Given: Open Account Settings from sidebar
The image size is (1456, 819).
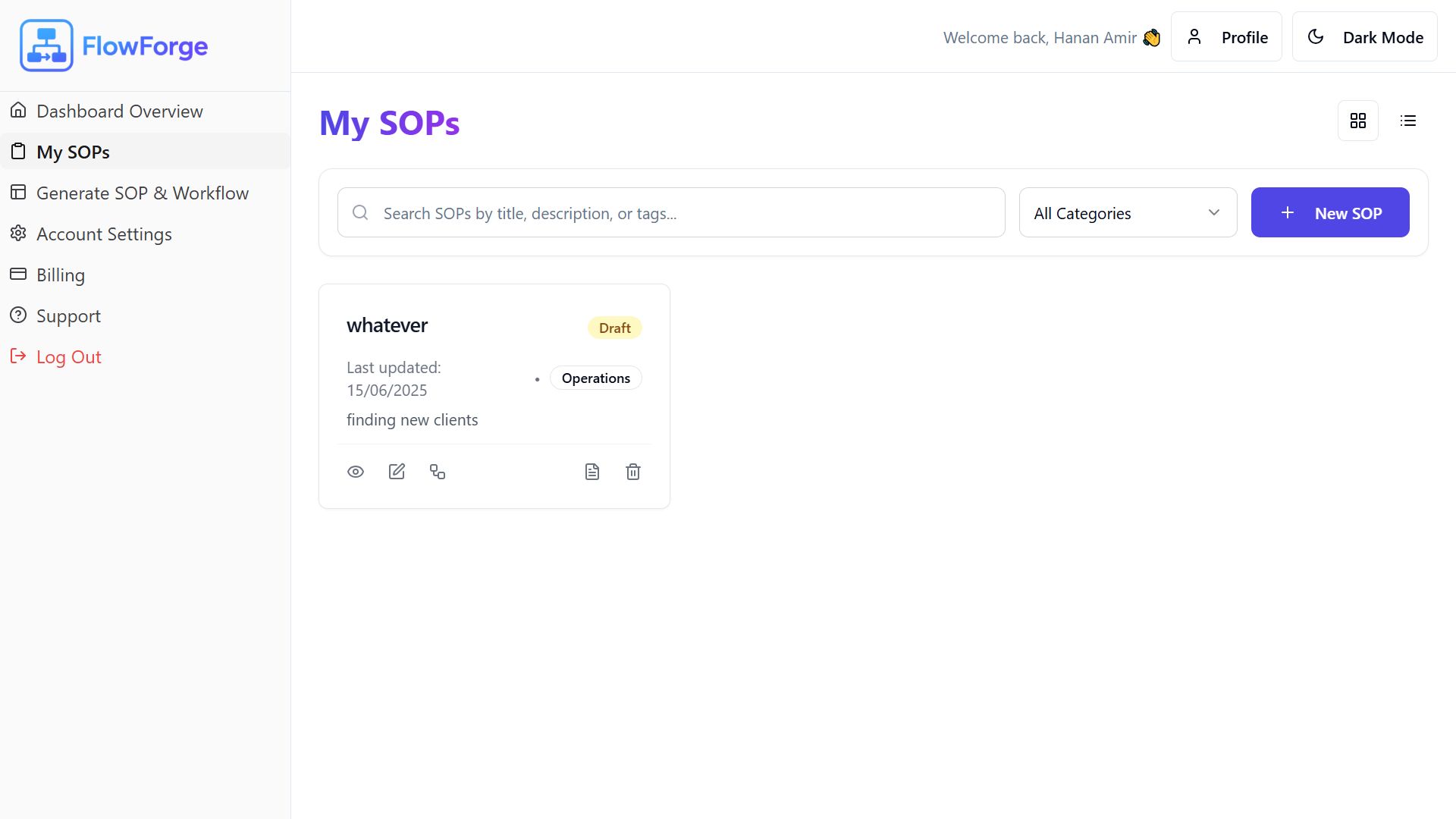Looking at the screenshot, I should (104, 234).
